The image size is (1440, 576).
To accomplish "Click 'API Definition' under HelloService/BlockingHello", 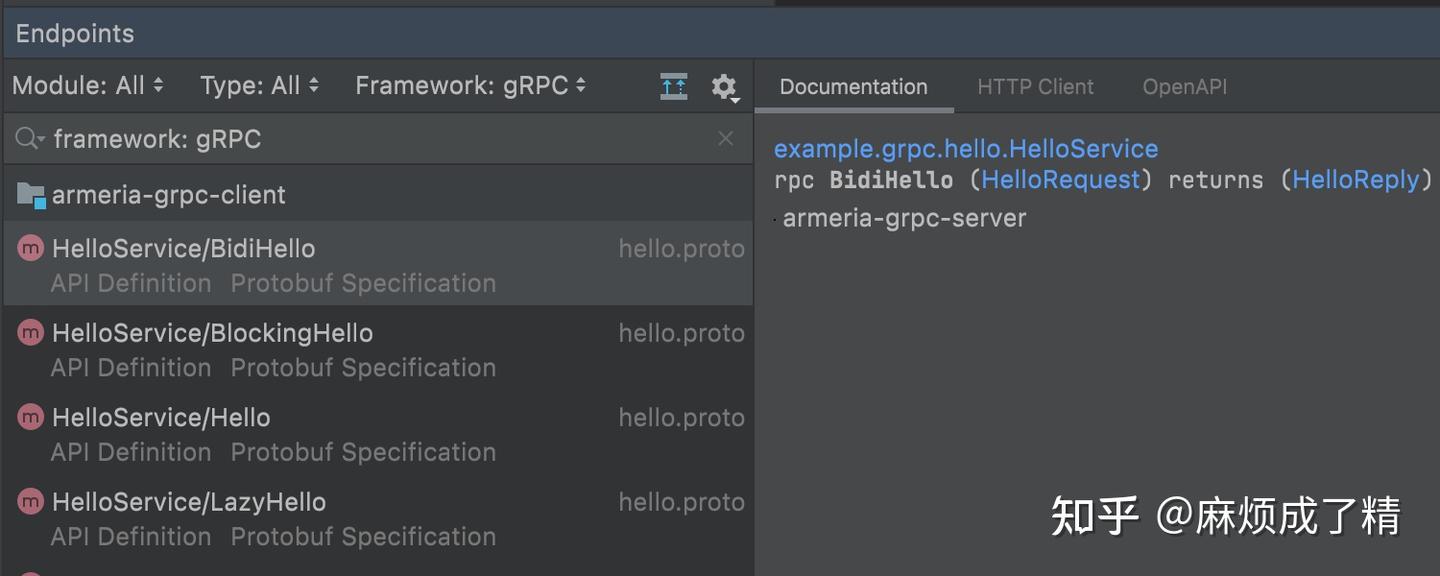I will point(131,368).
